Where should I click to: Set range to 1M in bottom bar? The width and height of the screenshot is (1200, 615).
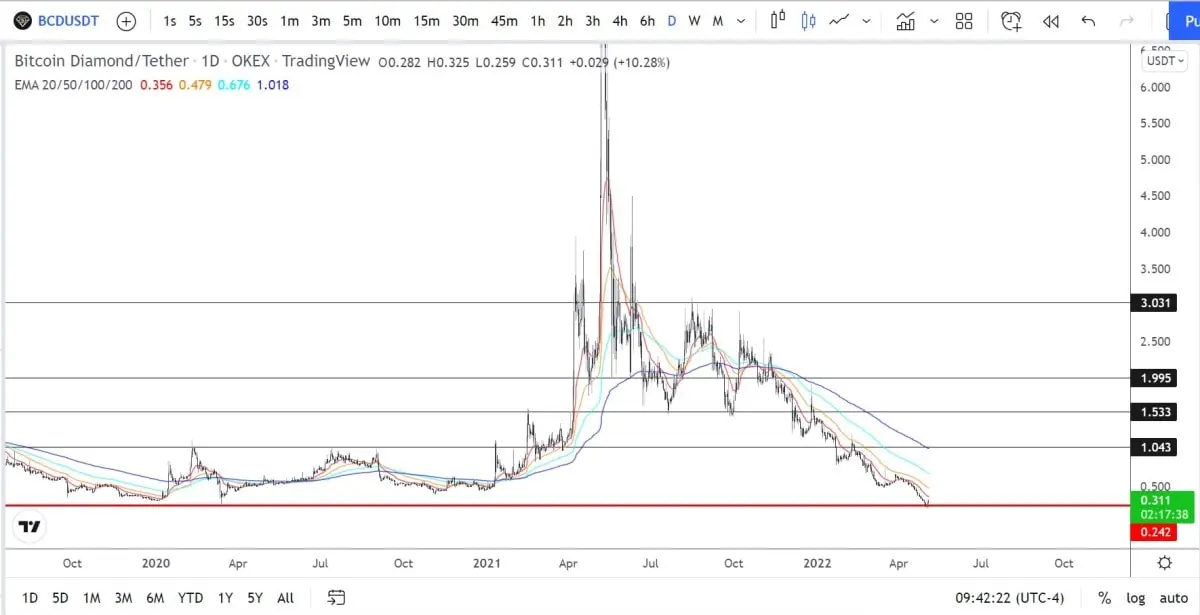coord(91,598)
